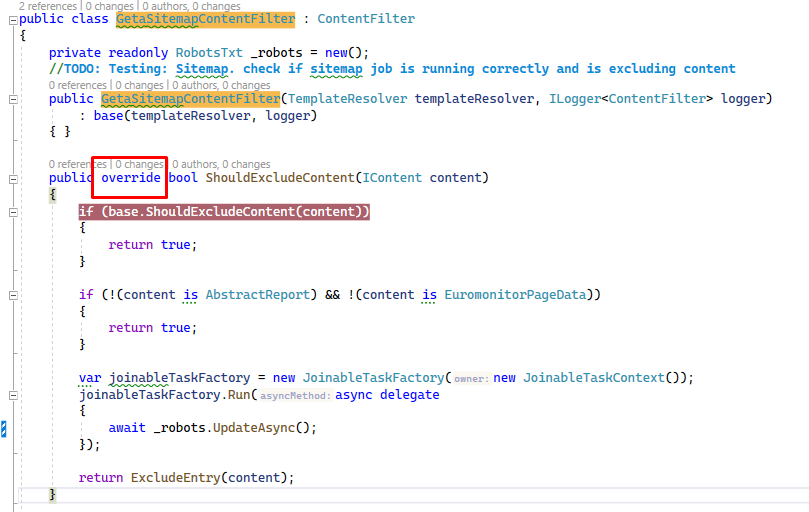The width and height of the screenshot is (809, 512).
Task: Open the '2 references' CodeLens link
Action: tap(38, 6)
